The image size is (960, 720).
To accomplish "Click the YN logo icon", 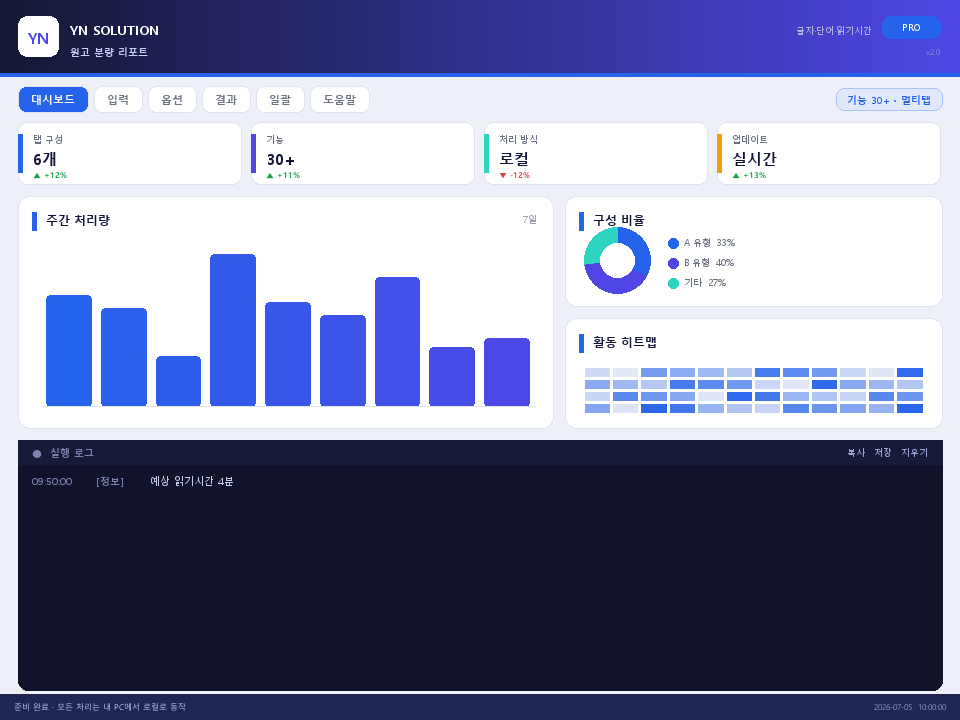I will click(39, 37).
